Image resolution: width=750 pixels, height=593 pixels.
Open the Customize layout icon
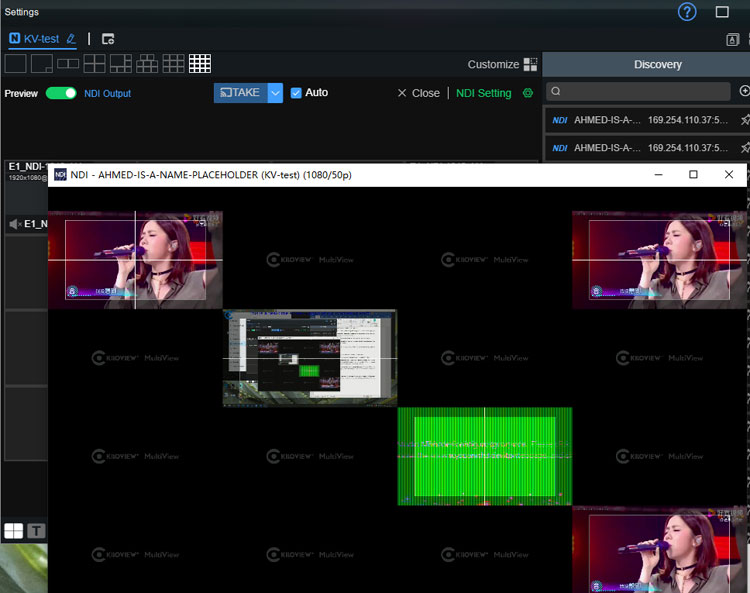tap(530, 65)
